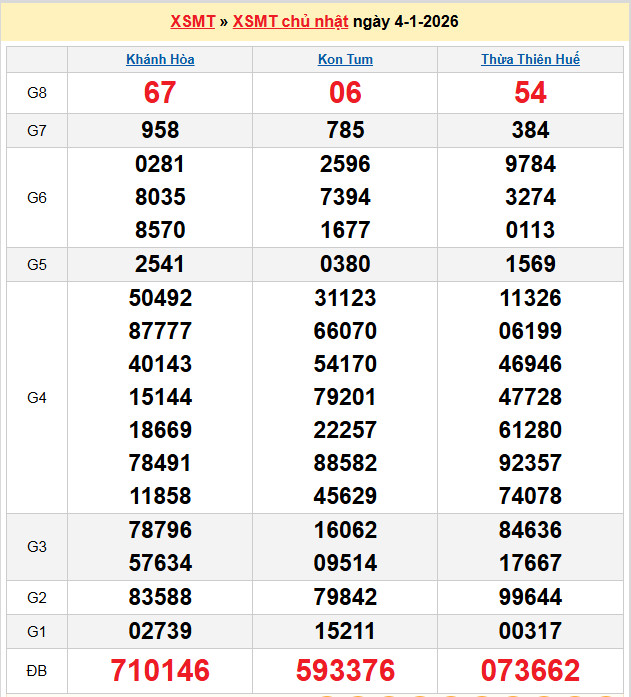
Task: Open the Thừa Thiên Huế province link
Action: click(530, 59)
